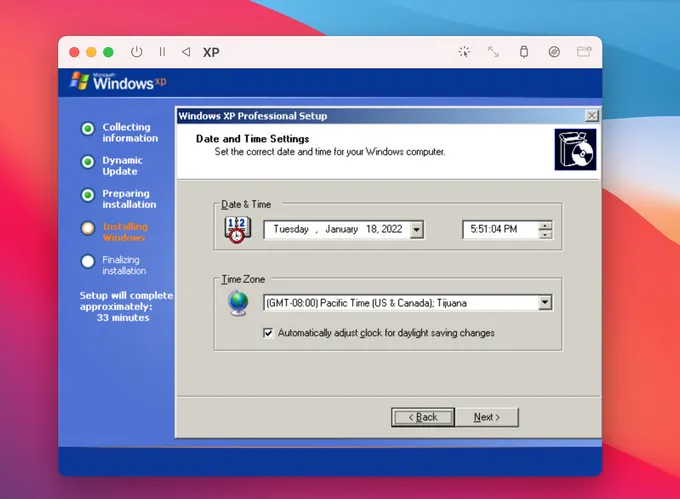Click the Installing Windows step indicator

88,228
